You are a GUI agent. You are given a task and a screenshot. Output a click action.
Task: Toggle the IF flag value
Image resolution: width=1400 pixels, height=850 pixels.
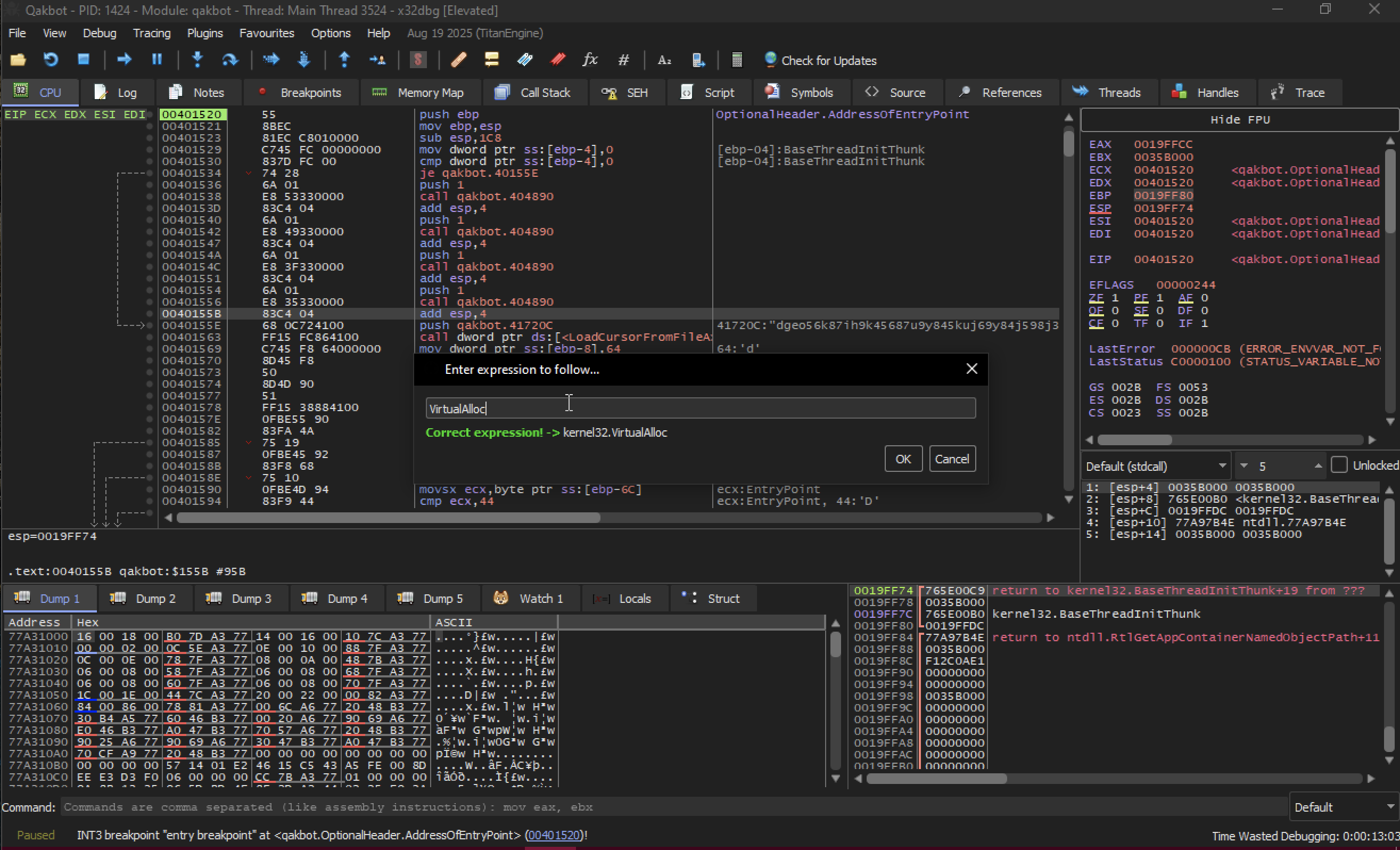coord(1204,323)
